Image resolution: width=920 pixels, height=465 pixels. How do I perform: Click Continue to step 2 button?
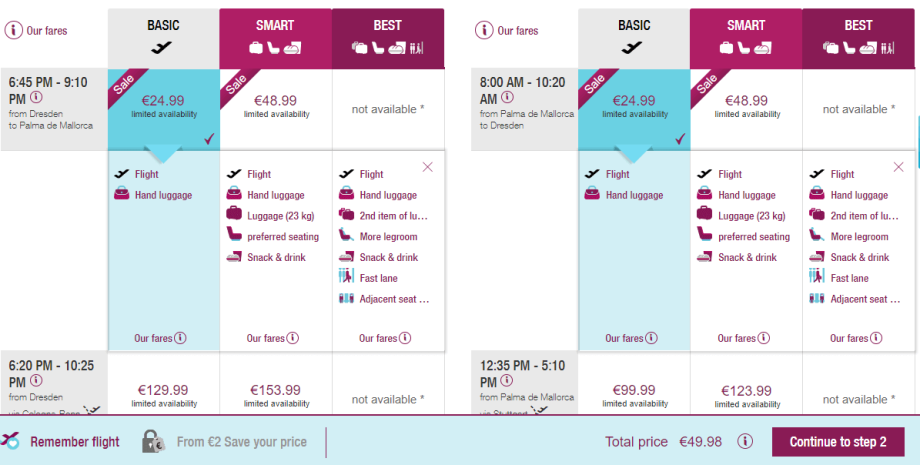click(838, 442)
